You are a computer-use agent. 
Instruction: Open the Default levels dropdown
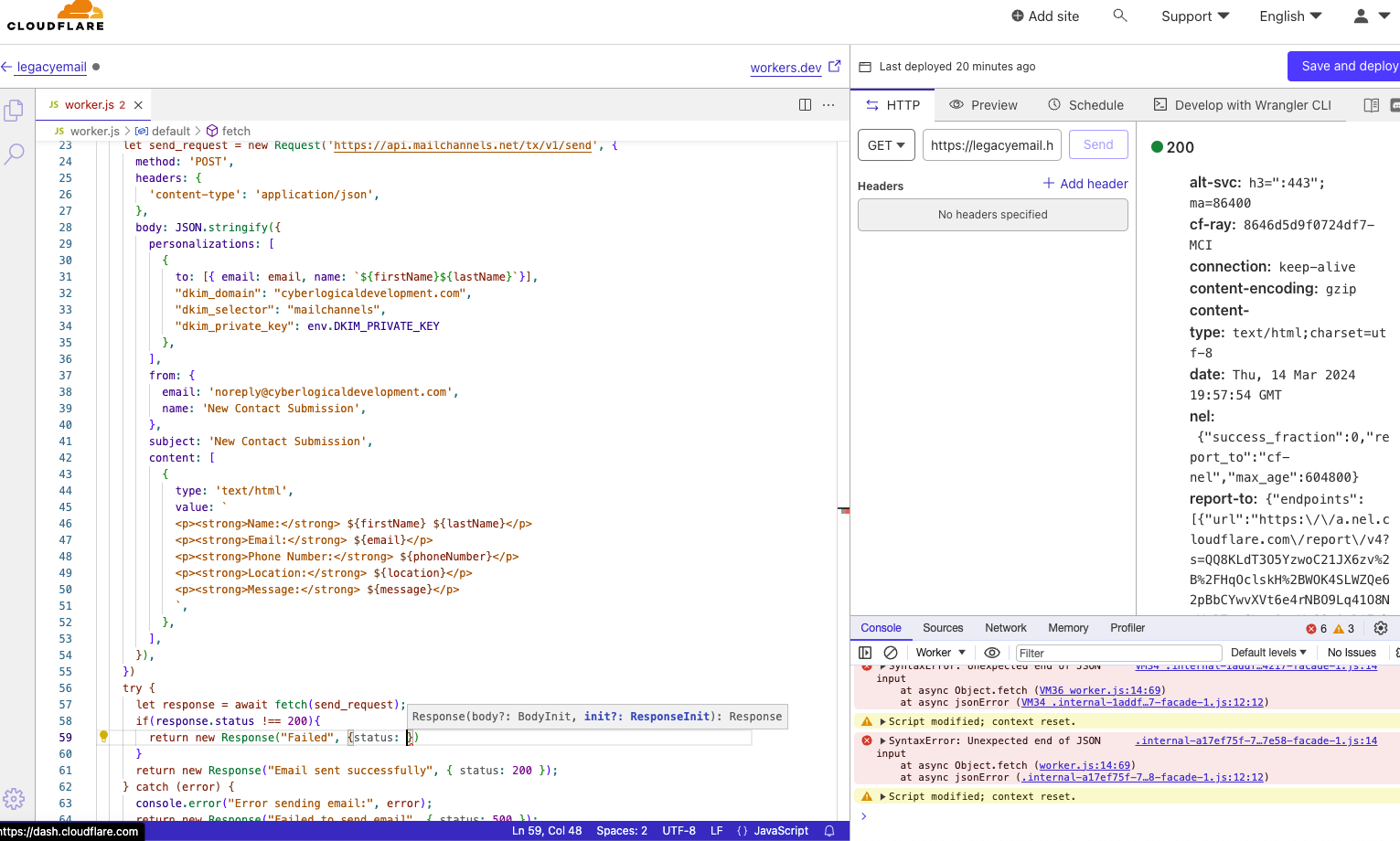1268,652
